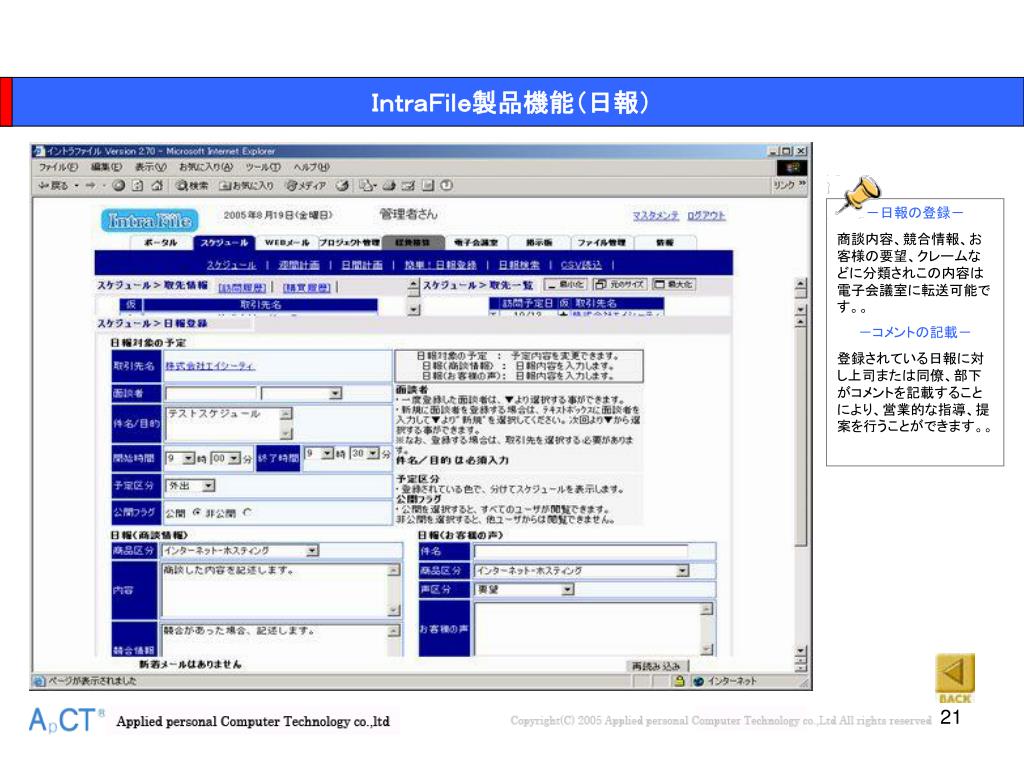This screenshot has height=768, width=1024.
Task: Click the minimize pane (最小化) button
Action: click(x=566, y=285)
